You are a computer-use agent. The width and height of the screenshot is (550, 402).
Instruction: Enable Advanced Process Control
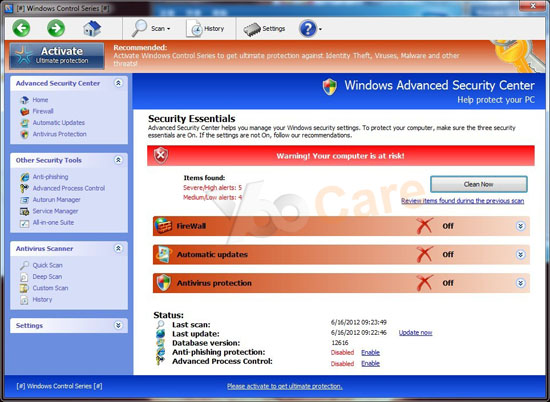pyautogui.click(x=370, y=363)
